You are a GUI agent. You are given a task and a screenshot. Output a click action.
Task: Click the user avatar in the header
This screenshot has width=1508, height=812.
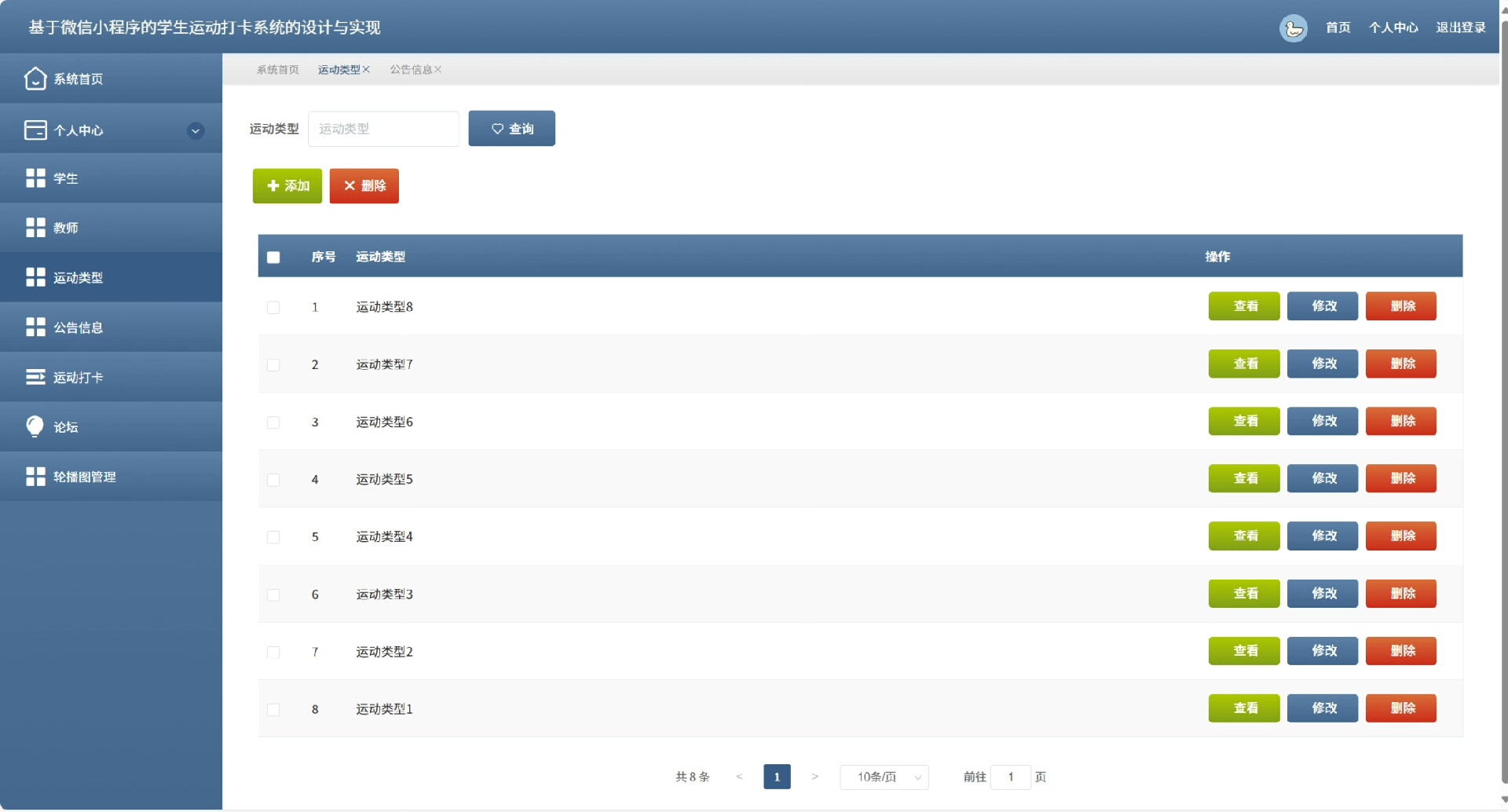tap(1294, 28)
